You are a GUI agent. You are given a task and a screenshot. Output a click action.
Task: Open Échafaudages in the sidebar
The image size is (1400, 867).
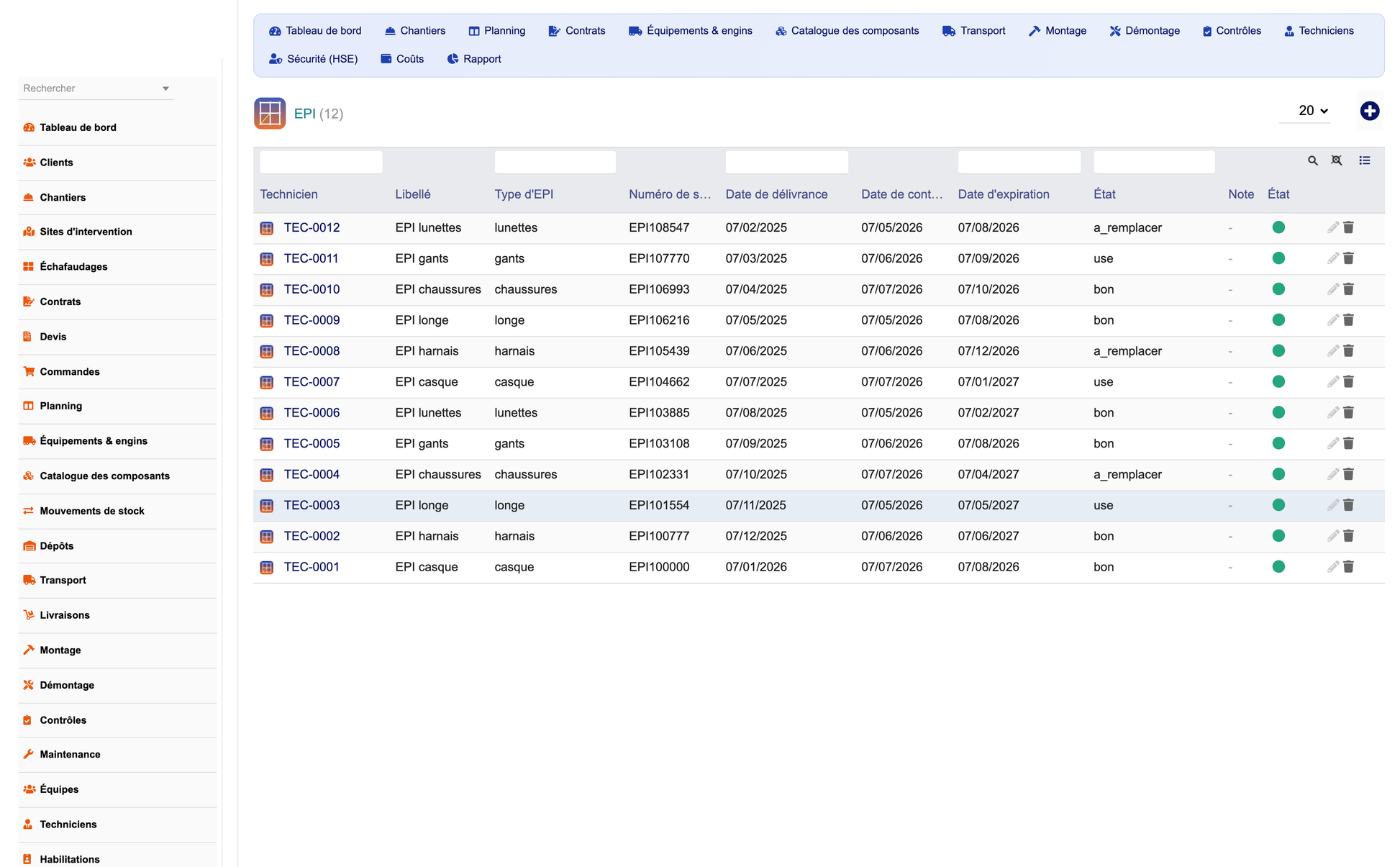click(117, 267)
